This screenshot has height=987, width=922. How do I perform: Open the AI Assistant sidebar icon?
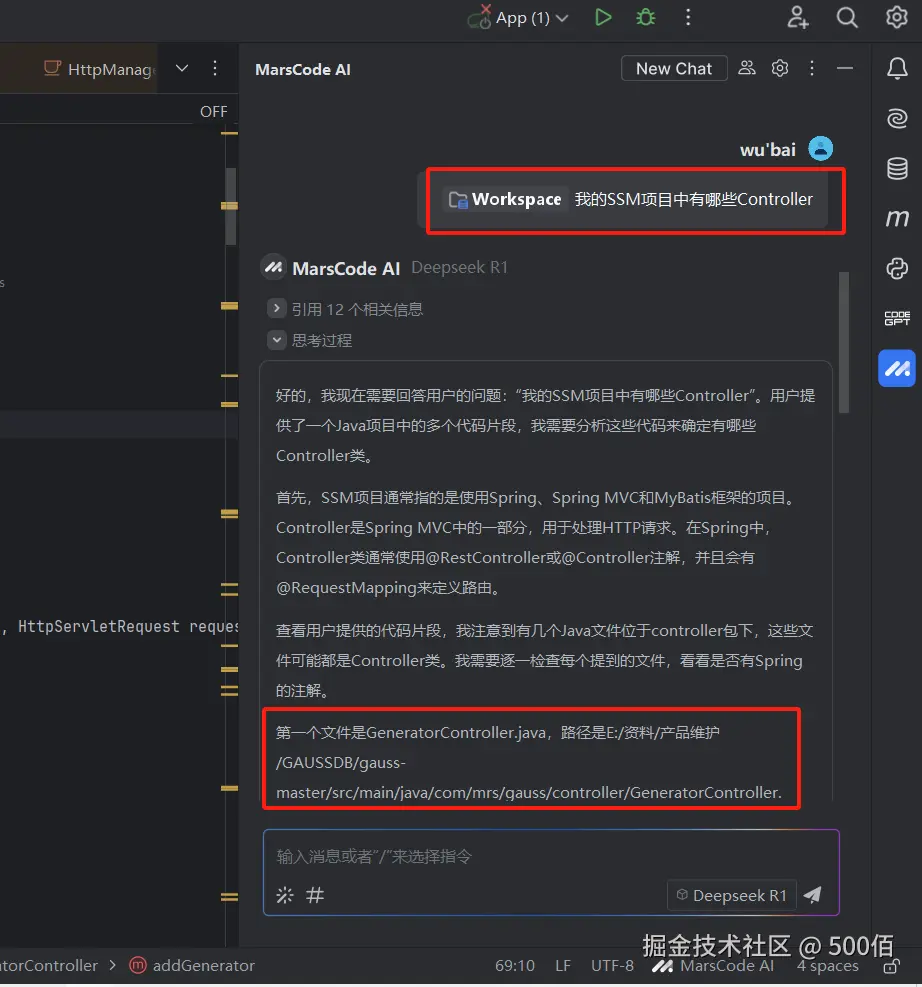[x=897, y=118]
